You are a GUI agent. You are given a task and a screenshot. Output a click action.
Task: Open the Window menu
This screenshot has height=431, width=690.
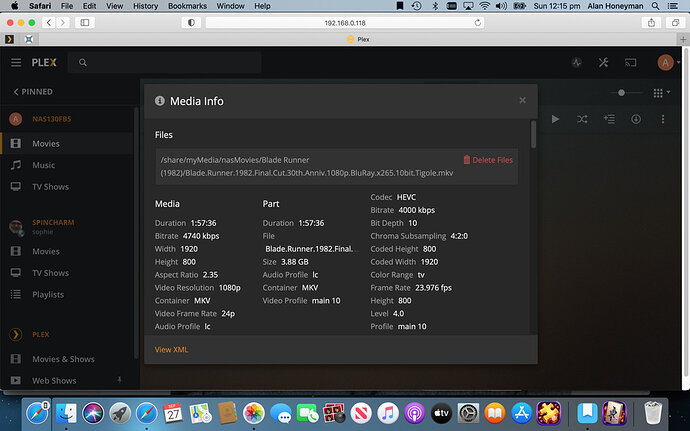pyautogui.click(x=230, y=6)
